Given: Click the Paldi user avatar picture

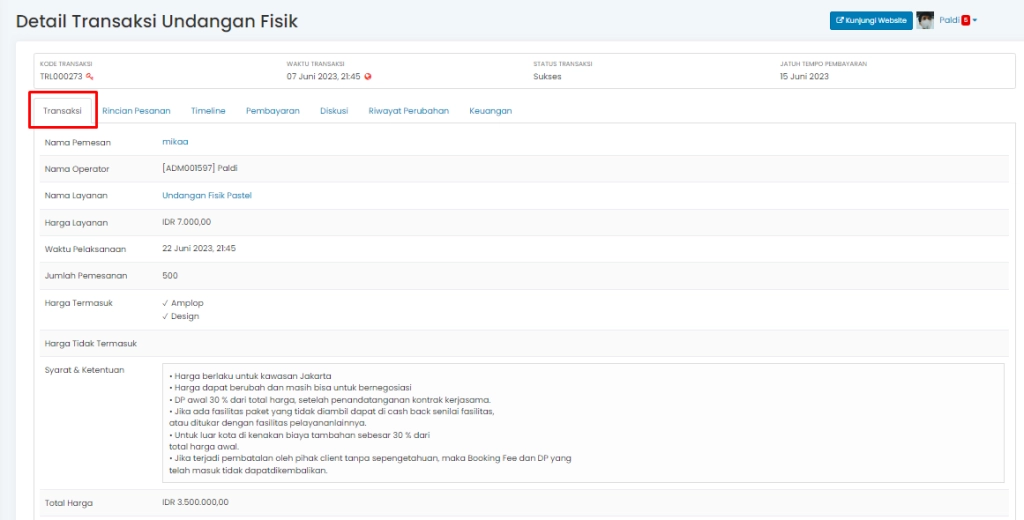Looking at the screenshot, I should coord(925,20).
